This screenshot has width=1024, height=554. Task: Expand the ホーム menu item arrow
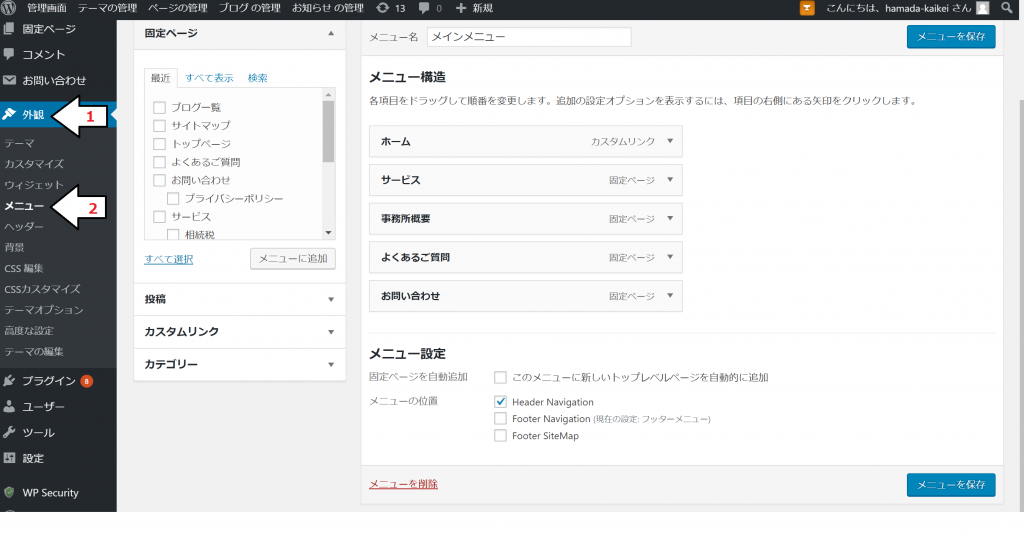(x=670, y=141)
